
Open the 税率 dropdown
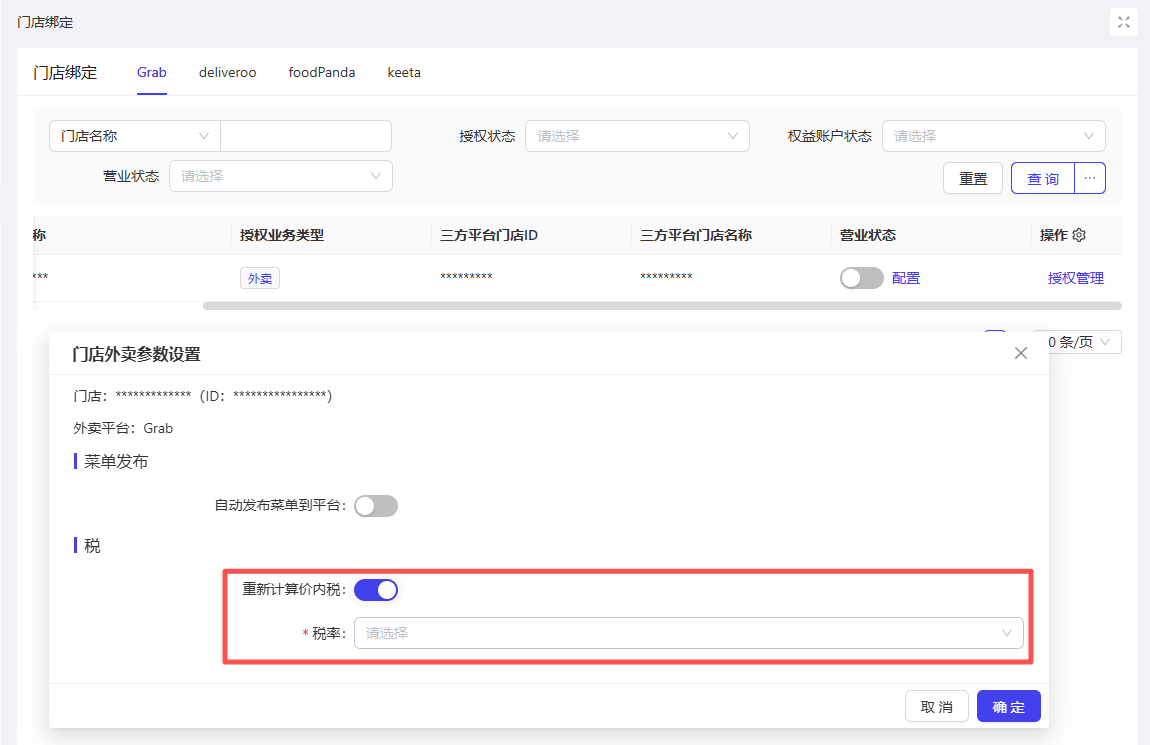[688, 633]
